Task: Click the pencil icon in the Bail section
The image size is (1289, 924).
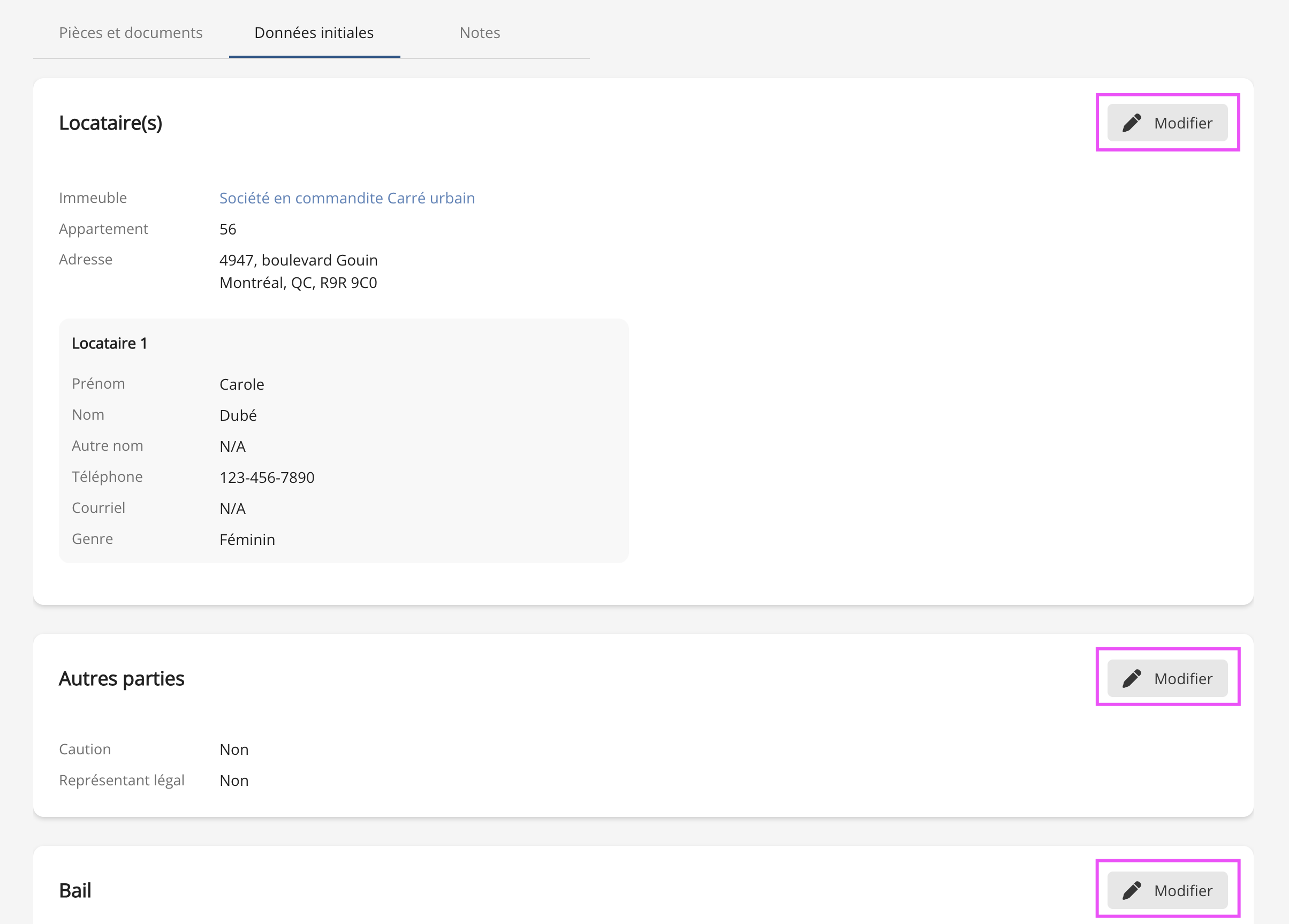Action: 1131,890
